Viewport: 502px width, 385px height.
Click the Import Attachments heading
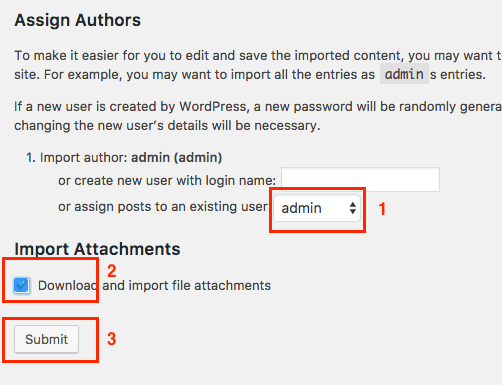click(97, 249)
